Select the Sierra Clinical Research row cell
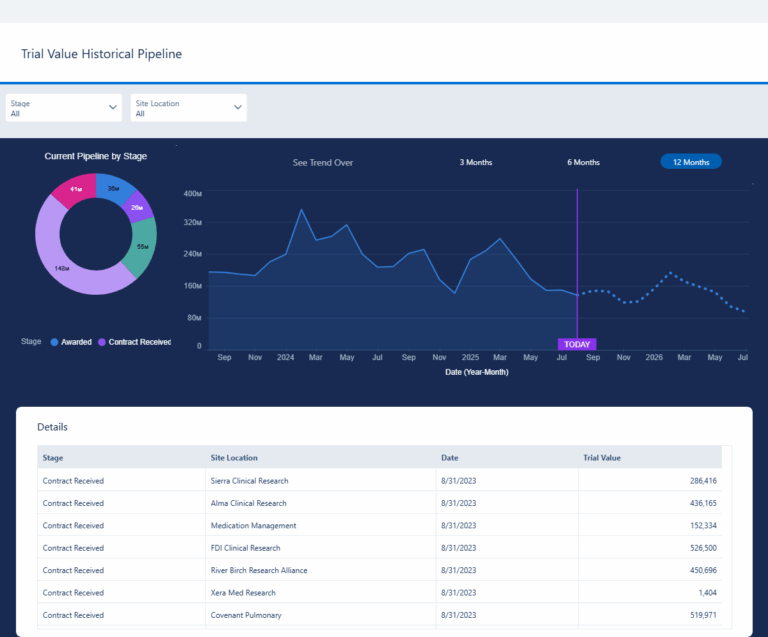This screenshot has height=637, width=768. pyautogui.click(x=249, y=481)
